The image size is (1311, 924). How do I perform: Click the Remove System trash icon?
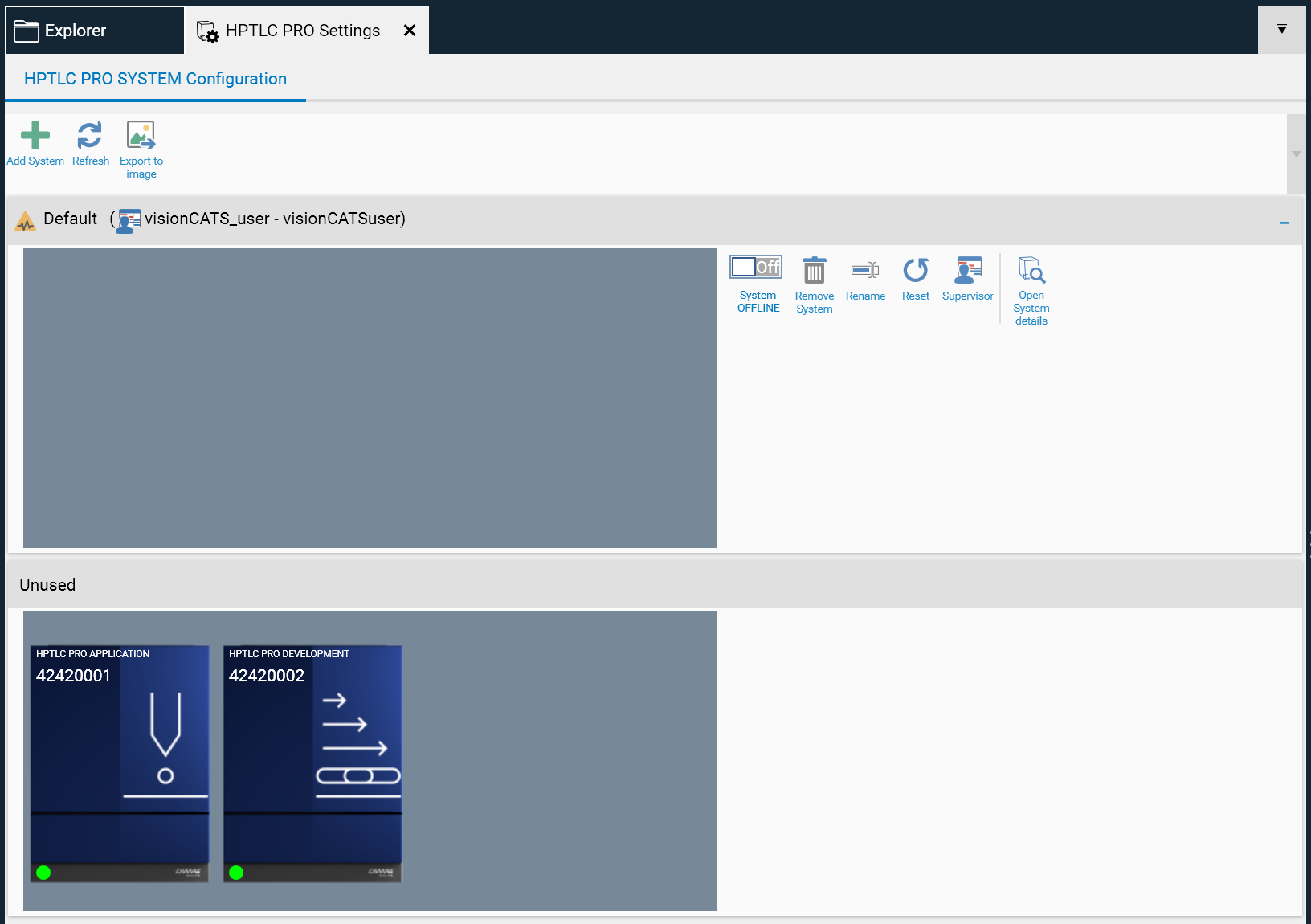pyautogui.click(x=814, y=271)
